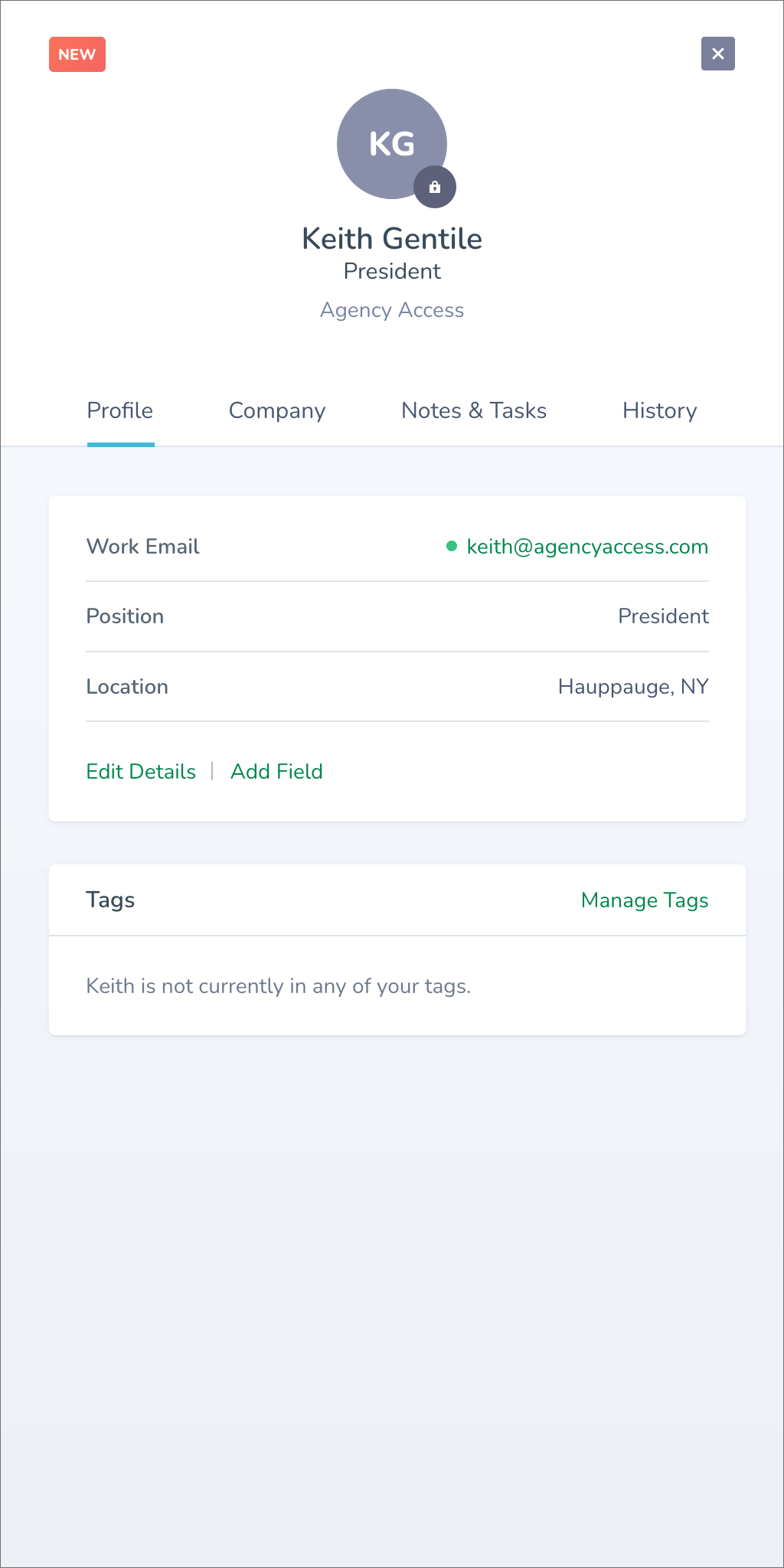This screenshot has width=784, height=1568.
Task: Open the Agency Access company link
Action: [x=392, y=310]
